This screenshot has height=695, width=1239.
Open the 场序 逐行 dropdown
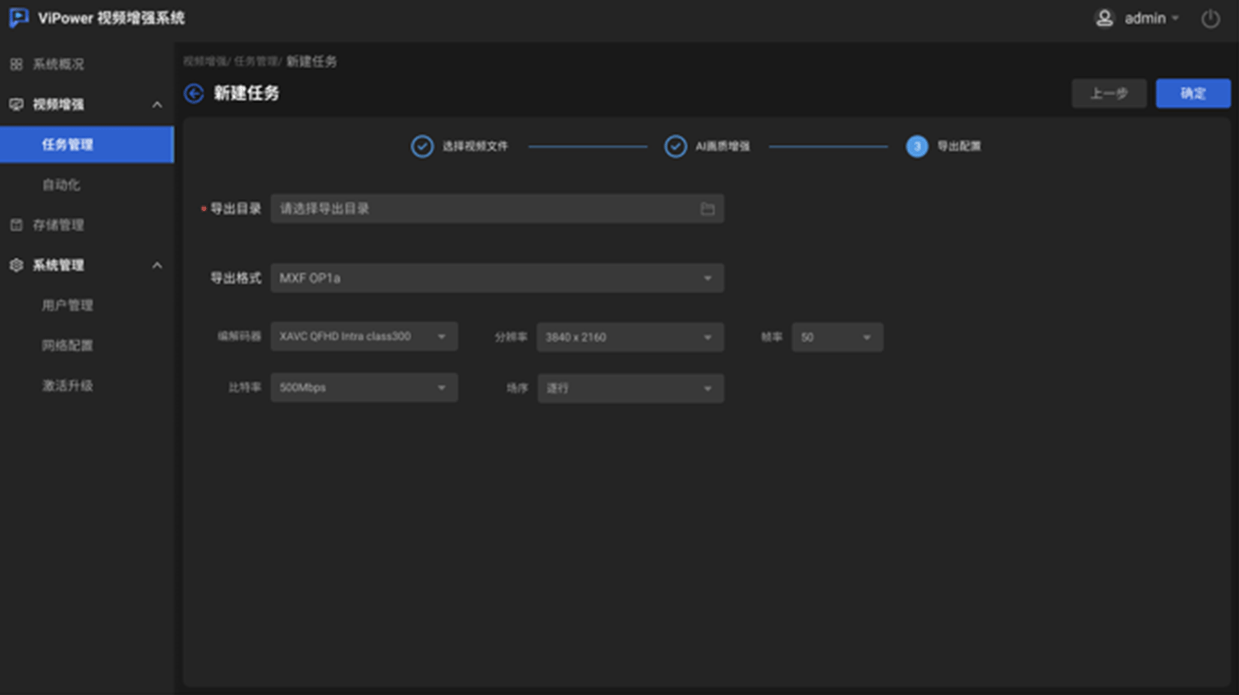[630, 388]
